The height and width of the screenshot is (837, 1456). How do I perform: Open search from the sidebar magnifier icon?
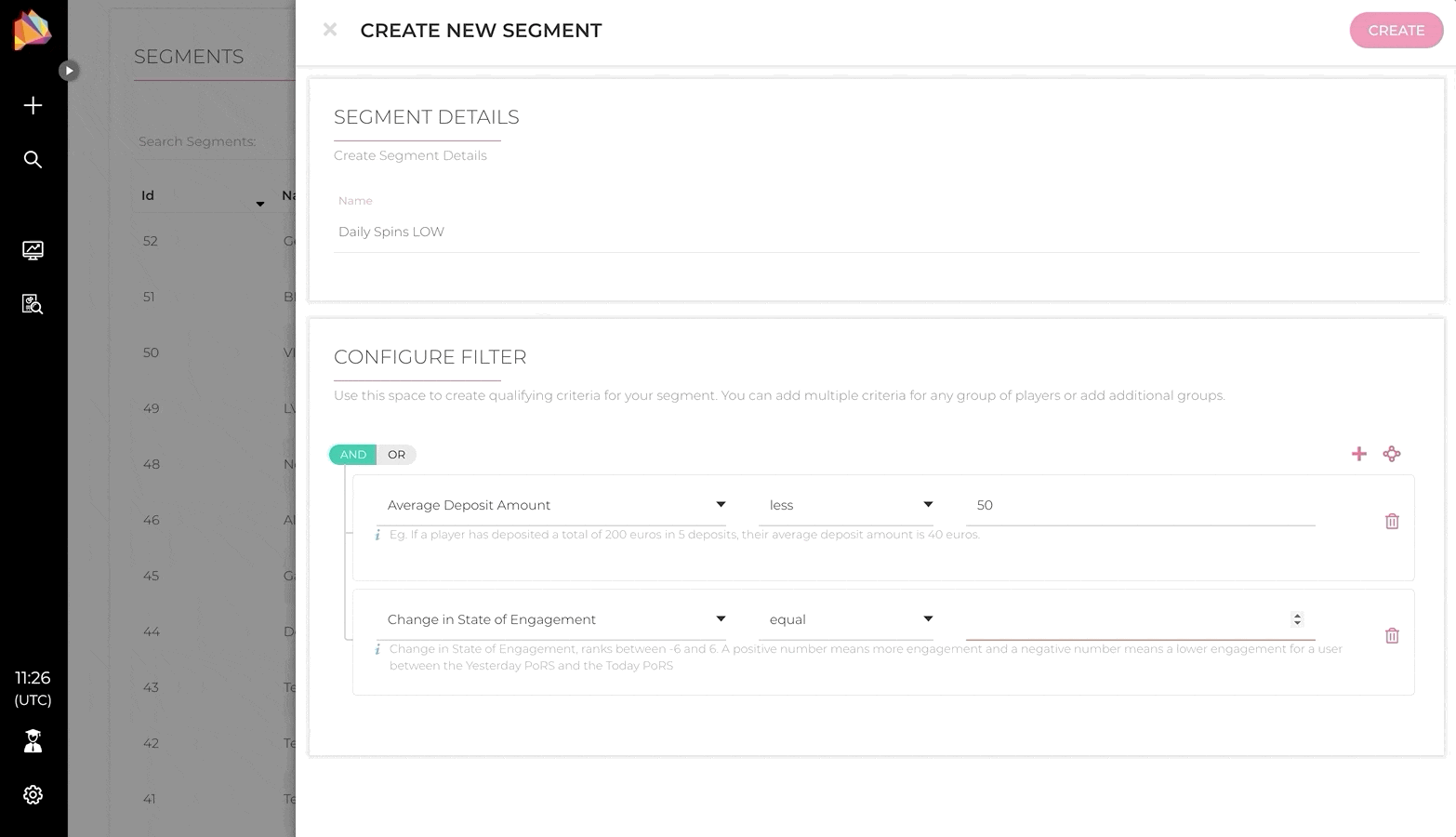[33, 160]
